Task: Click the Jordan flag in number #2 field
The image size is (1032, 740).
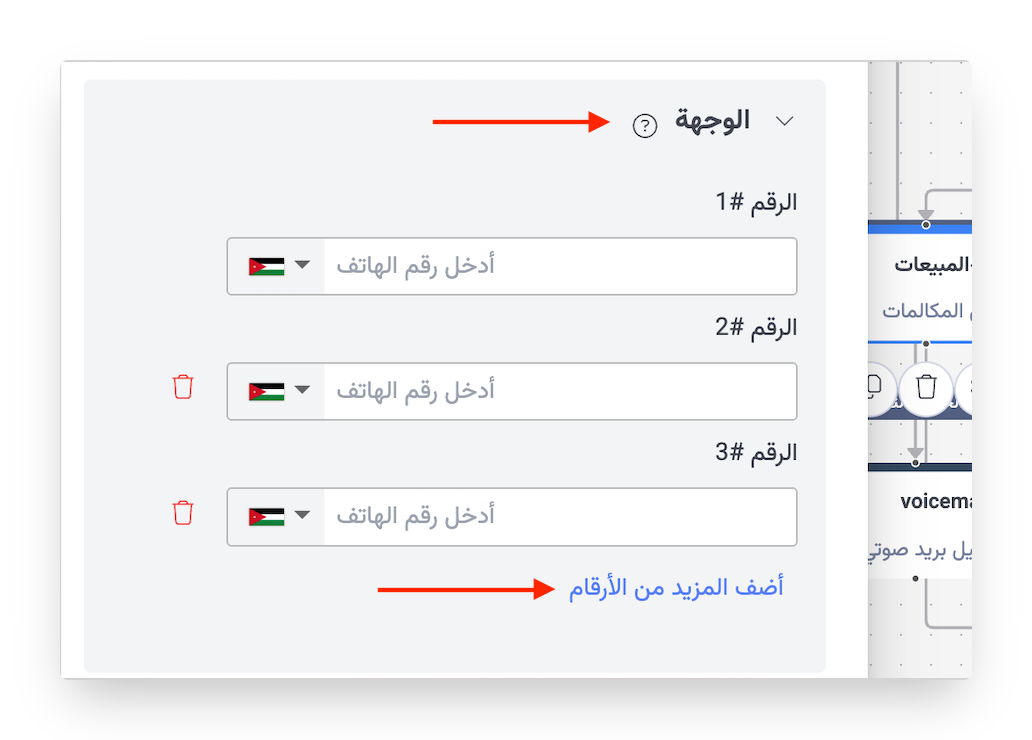Action: (x=266, y=391)
